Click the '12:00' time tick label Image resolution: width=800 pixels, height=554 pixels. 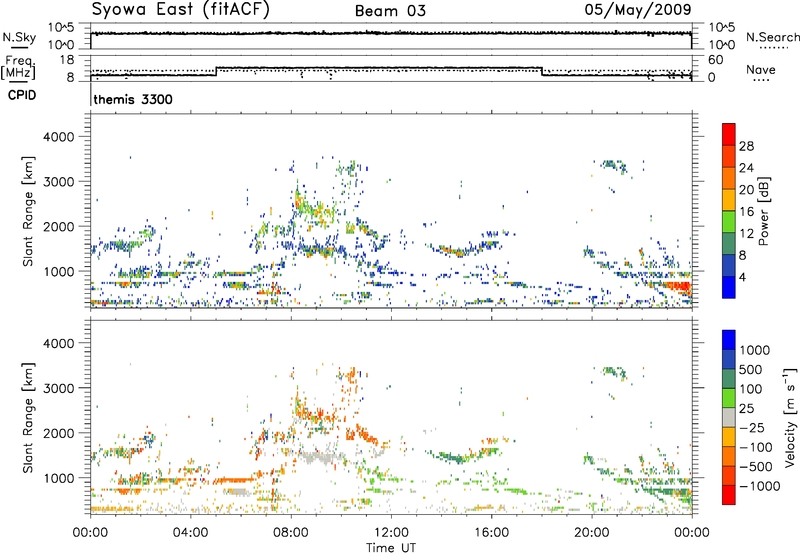pyautogui.click(x=391, y=533)
